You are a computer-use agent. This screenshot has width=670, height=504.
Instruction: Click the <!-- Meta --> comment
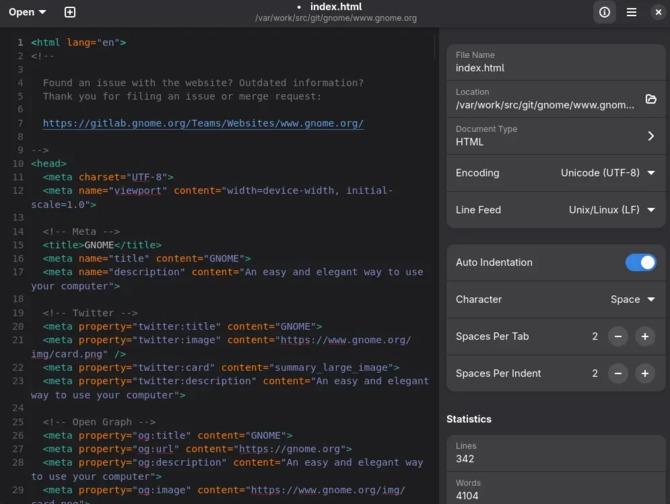81,231
